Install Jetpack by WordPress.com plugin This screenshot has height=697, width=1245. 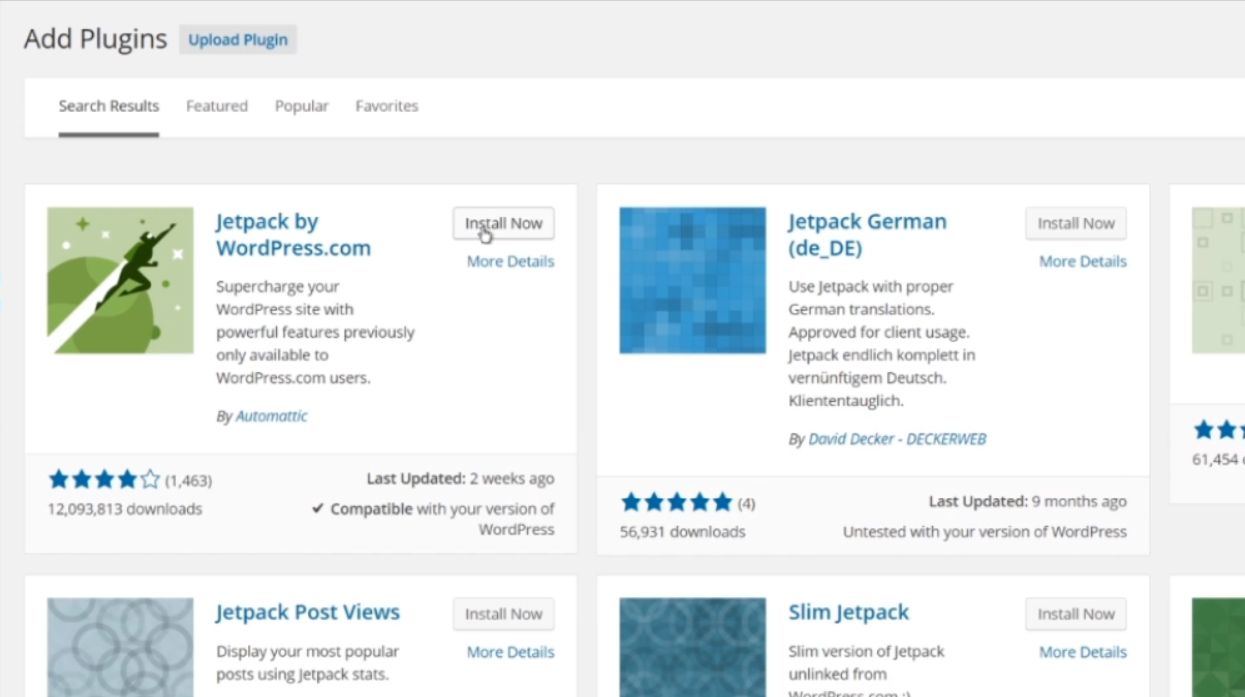tap(504, 223)
